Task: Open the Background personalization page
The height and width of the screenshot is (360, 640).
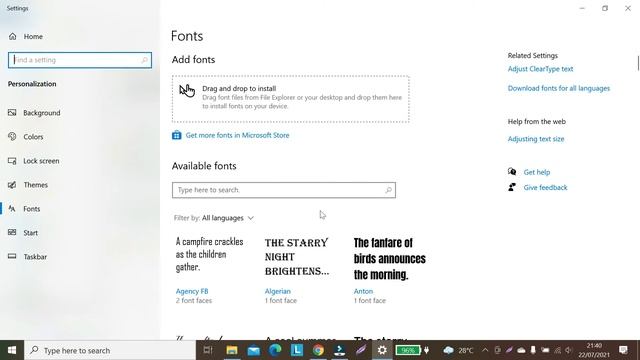Action: [42, 113]
